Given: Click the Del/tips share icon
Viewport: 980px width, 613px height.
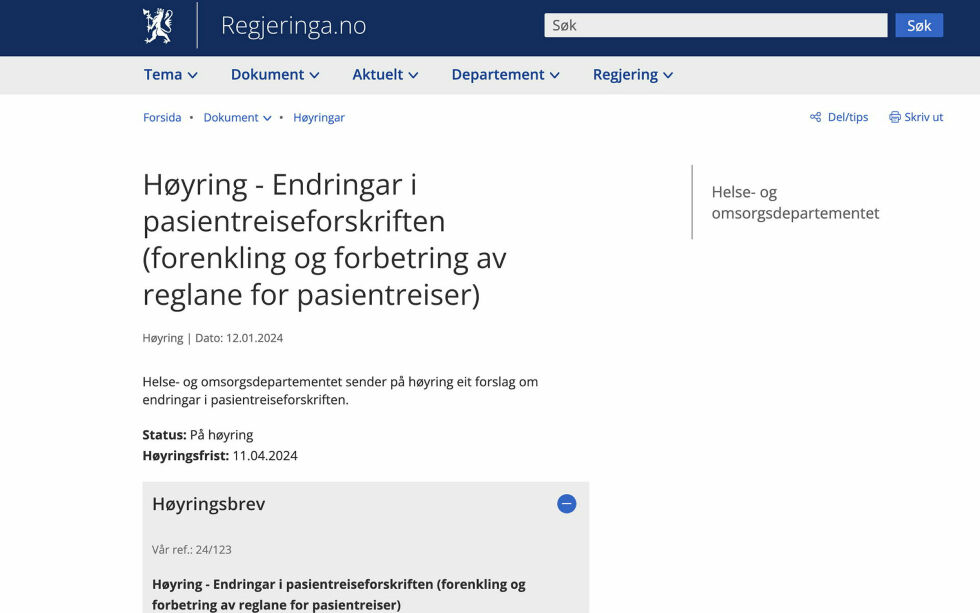Looking at the screenshot, I should point(816,117).
